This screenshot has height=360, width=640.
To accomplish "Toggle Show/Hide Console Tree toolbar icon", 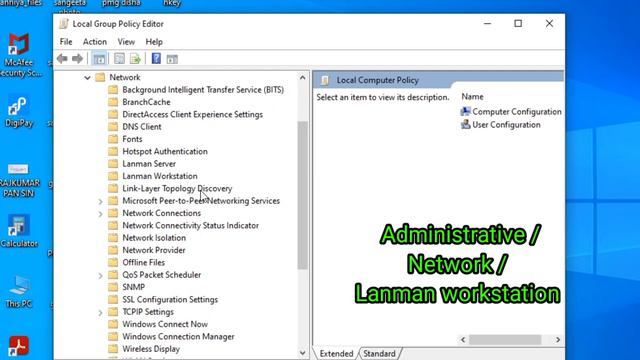I will (x=99, y=59).
